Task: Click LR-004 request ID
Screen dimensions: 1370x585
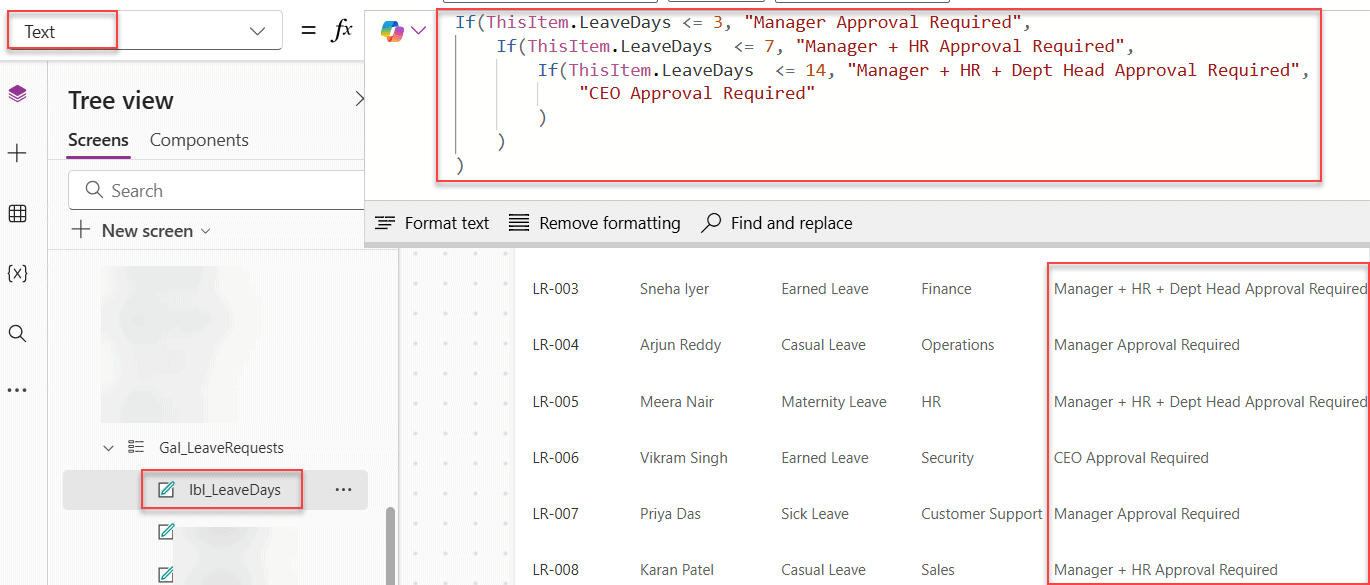Action: click(555, 345)
